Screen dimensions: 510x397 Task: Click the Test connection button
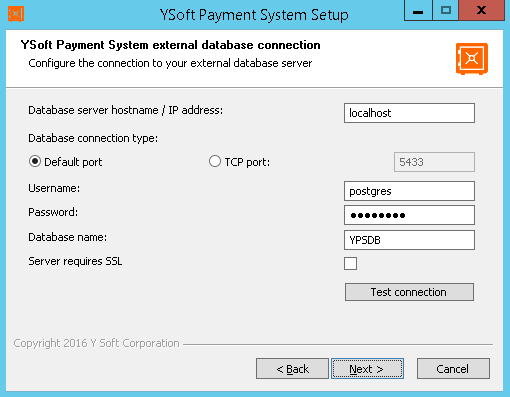[x=409, y=292]
